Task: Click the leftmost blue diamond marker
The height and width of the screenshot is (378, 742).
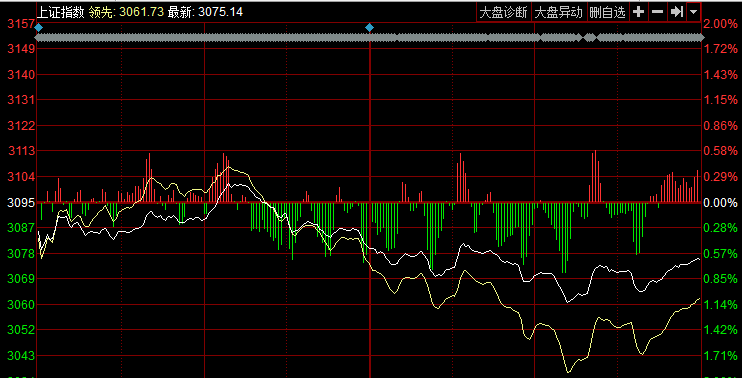Action: click(39, 27)
